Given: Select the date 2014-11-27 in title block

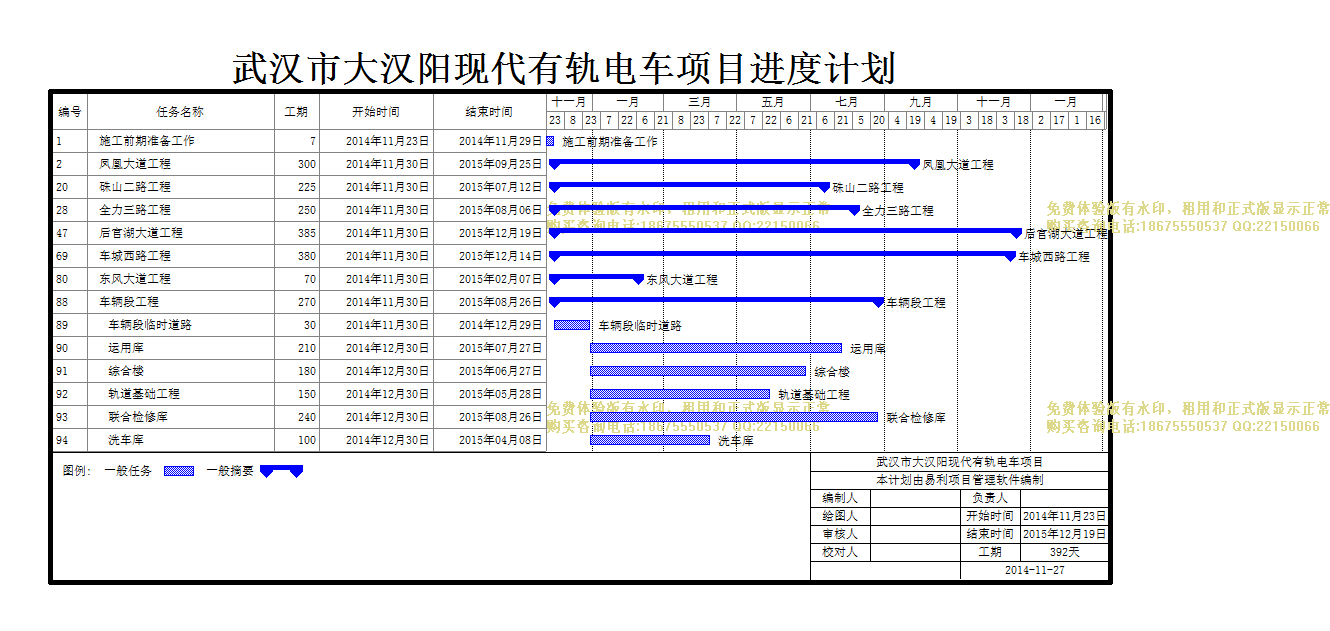Looking at the screenshot, I should (x=1035, y=570).
